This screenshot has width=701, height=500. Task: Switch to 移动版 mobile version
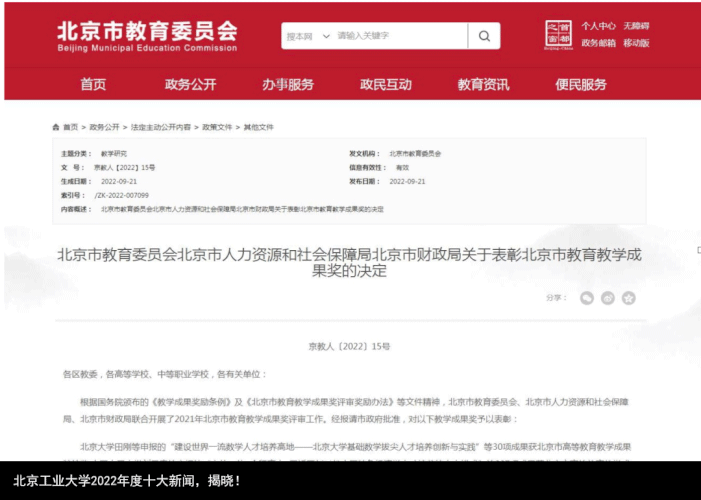point(636,43)
